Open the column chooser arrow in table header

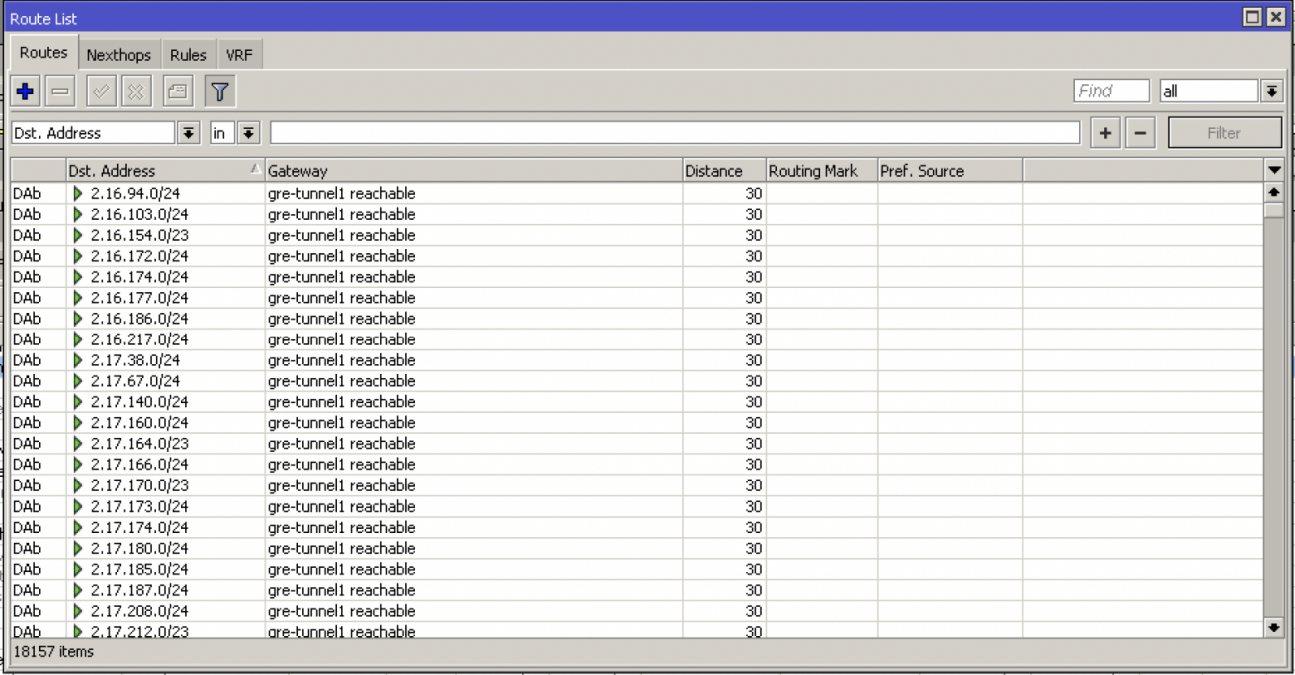1273,171
